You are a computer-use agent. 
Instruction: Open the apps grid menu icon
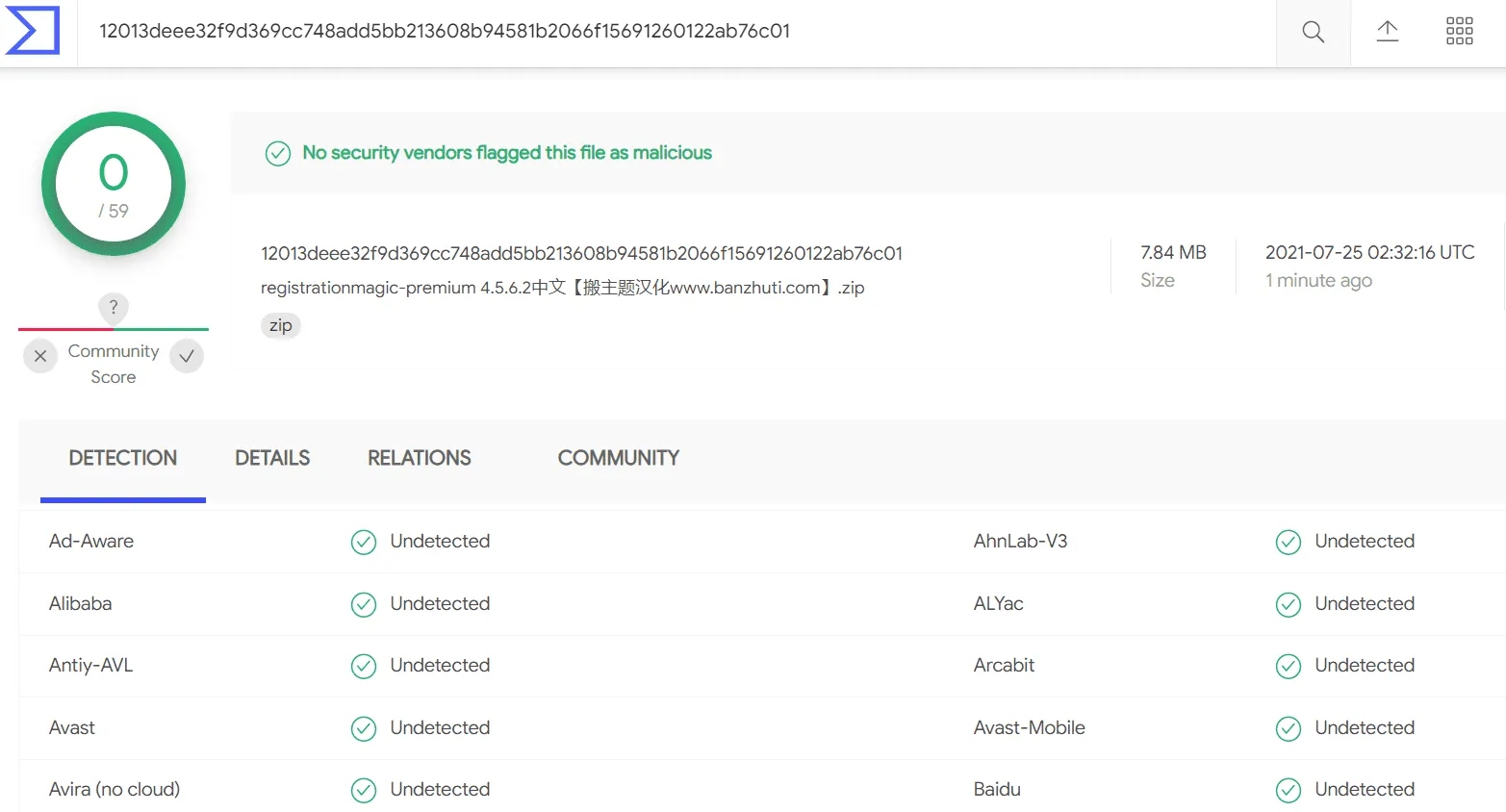[1459, 31]
